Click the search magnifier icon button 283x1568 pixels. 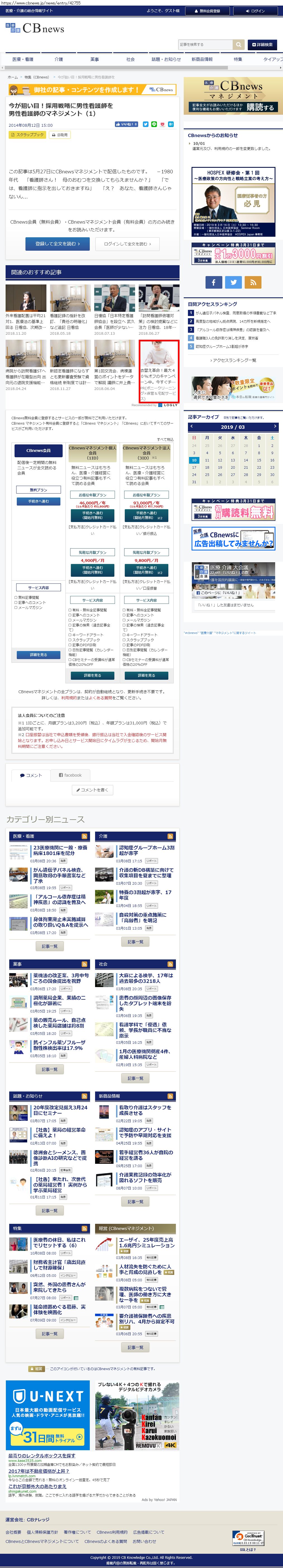[x=239, y=44]
